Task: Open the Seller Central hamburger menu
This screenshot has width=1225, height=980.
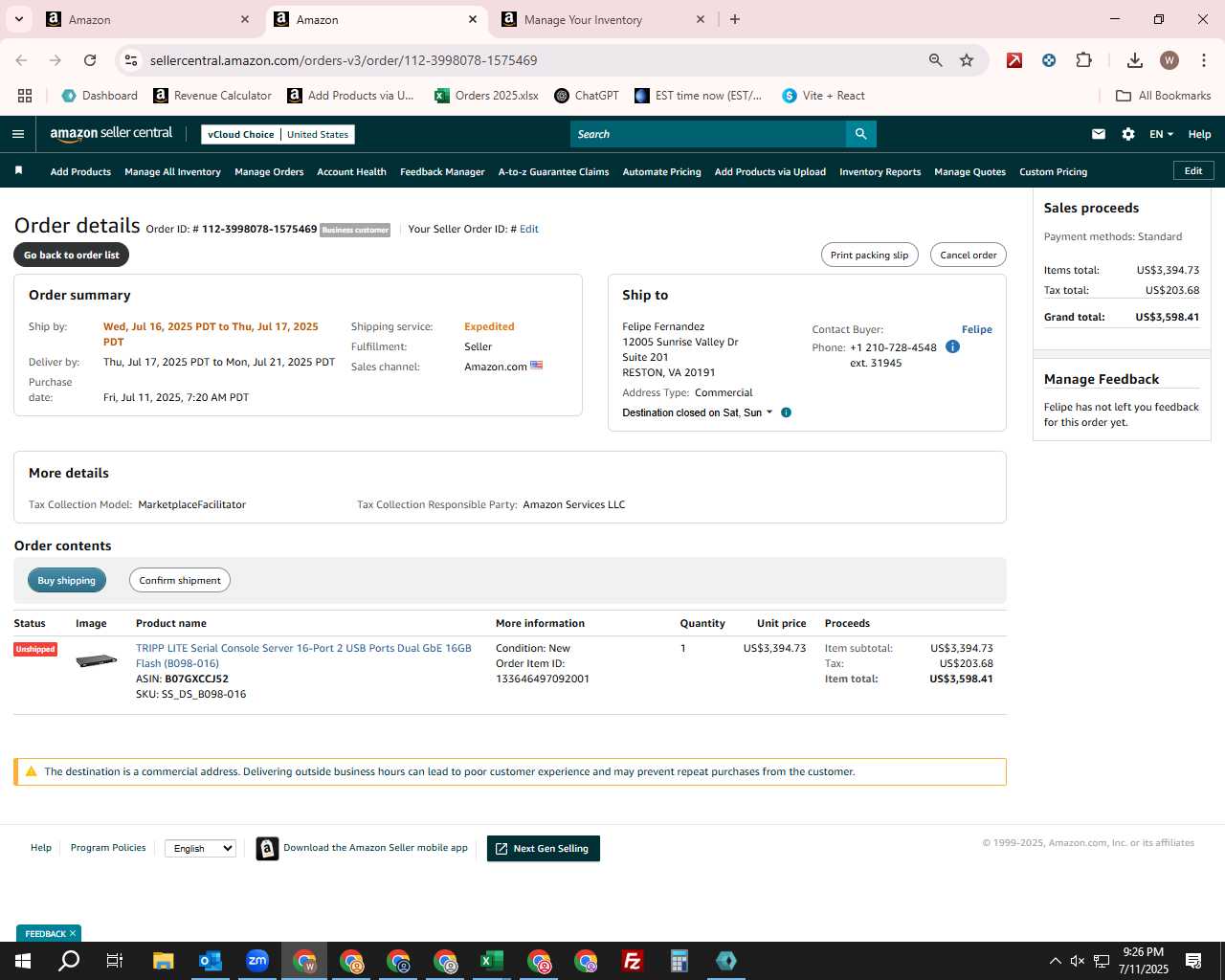Action: coord(18,134)
